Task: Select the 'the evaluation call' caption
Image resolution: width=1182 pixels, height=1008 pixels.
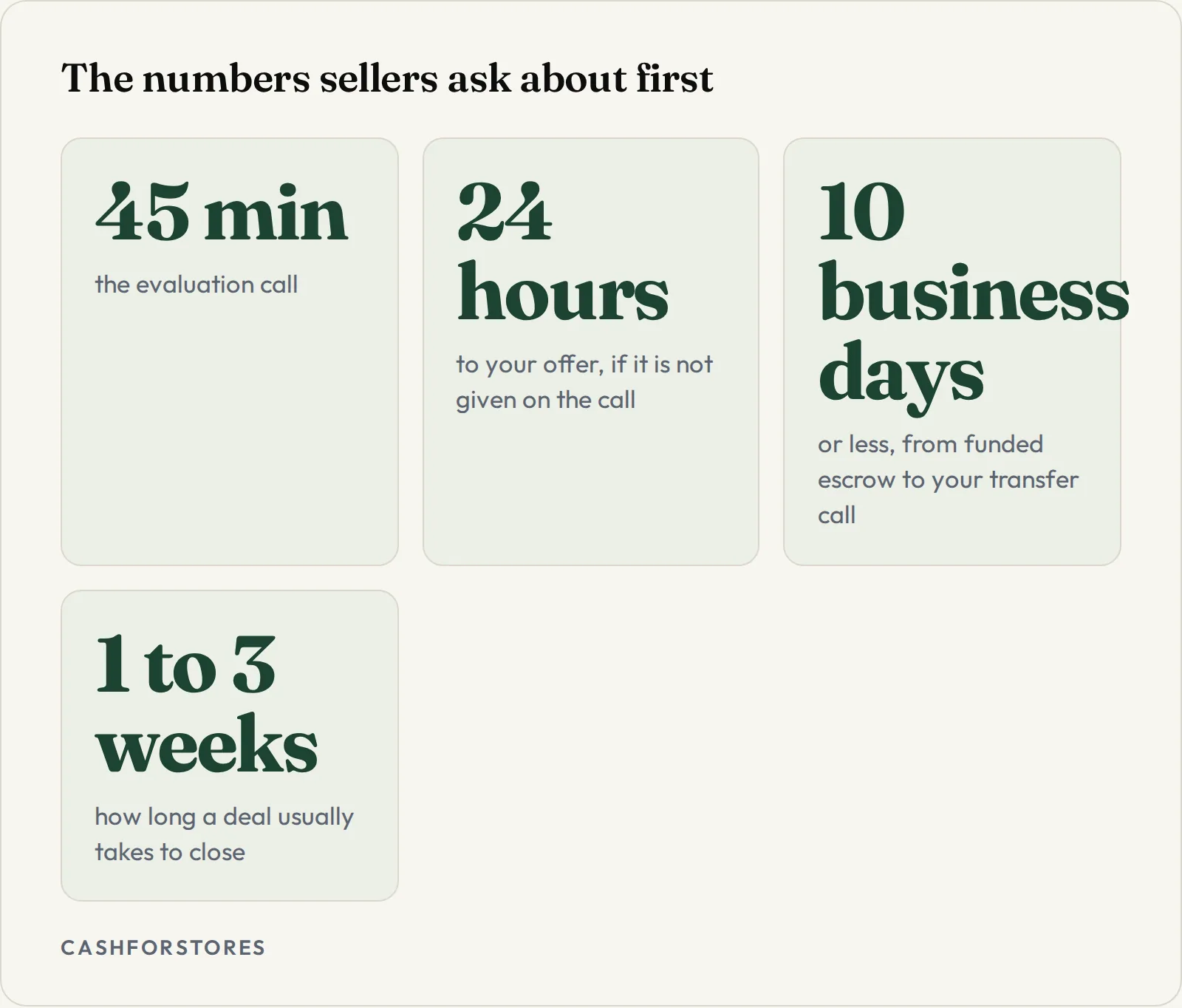Action: coord(197,285)
